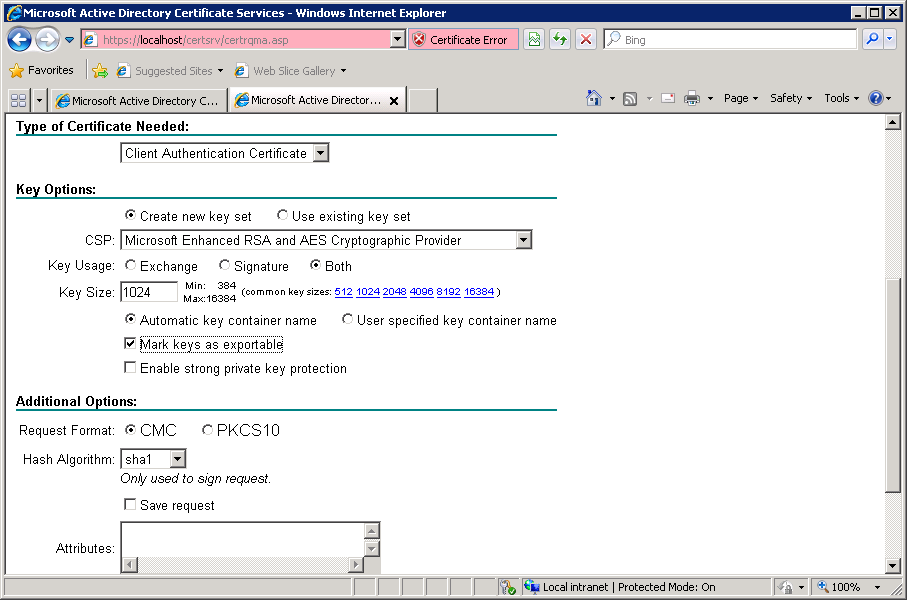Viewport: 907px width, 600px height.
Task: Open the Page menu
Action: (740, 98)
